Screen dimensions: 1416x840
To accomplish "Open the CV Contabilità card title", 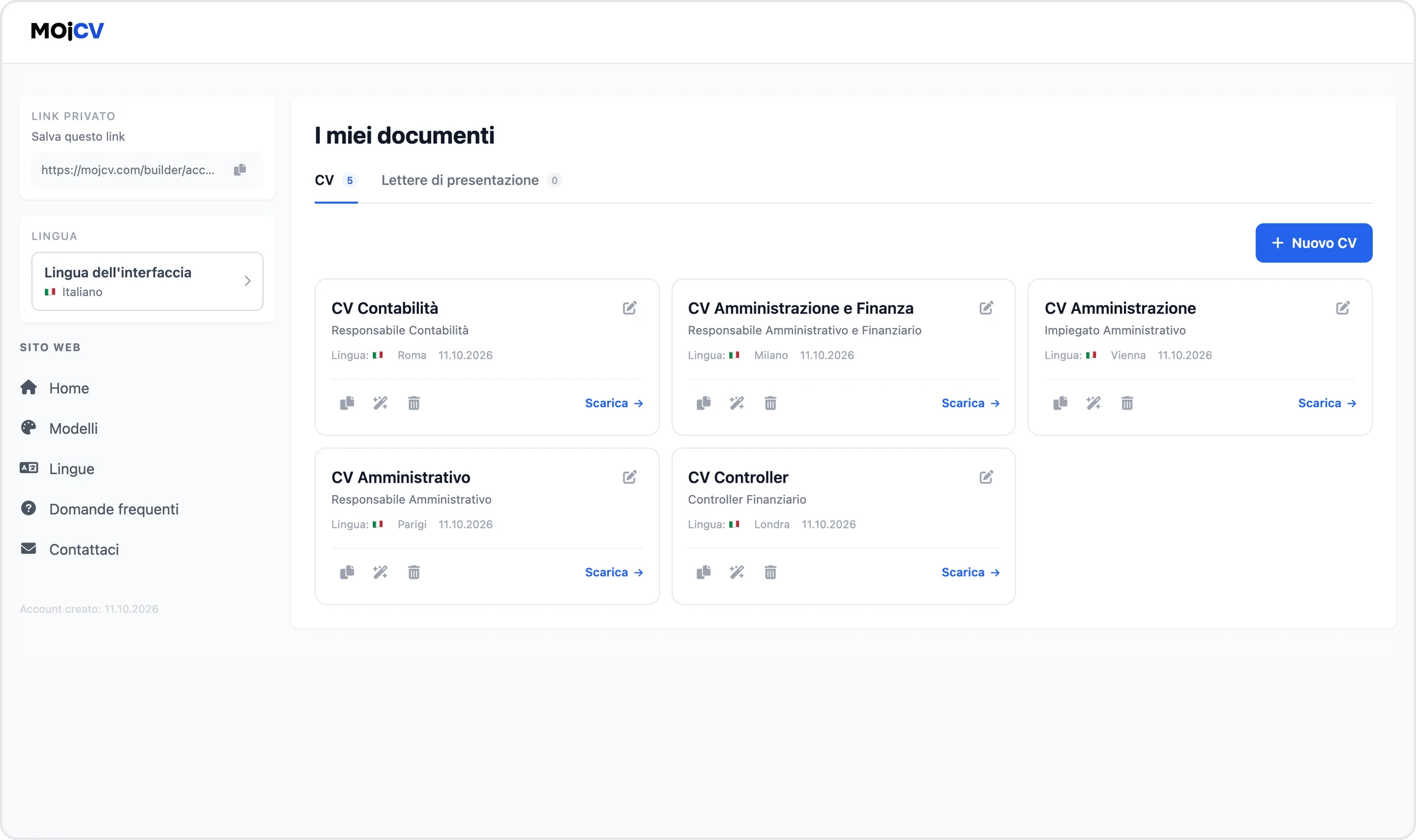I will 385,308.
